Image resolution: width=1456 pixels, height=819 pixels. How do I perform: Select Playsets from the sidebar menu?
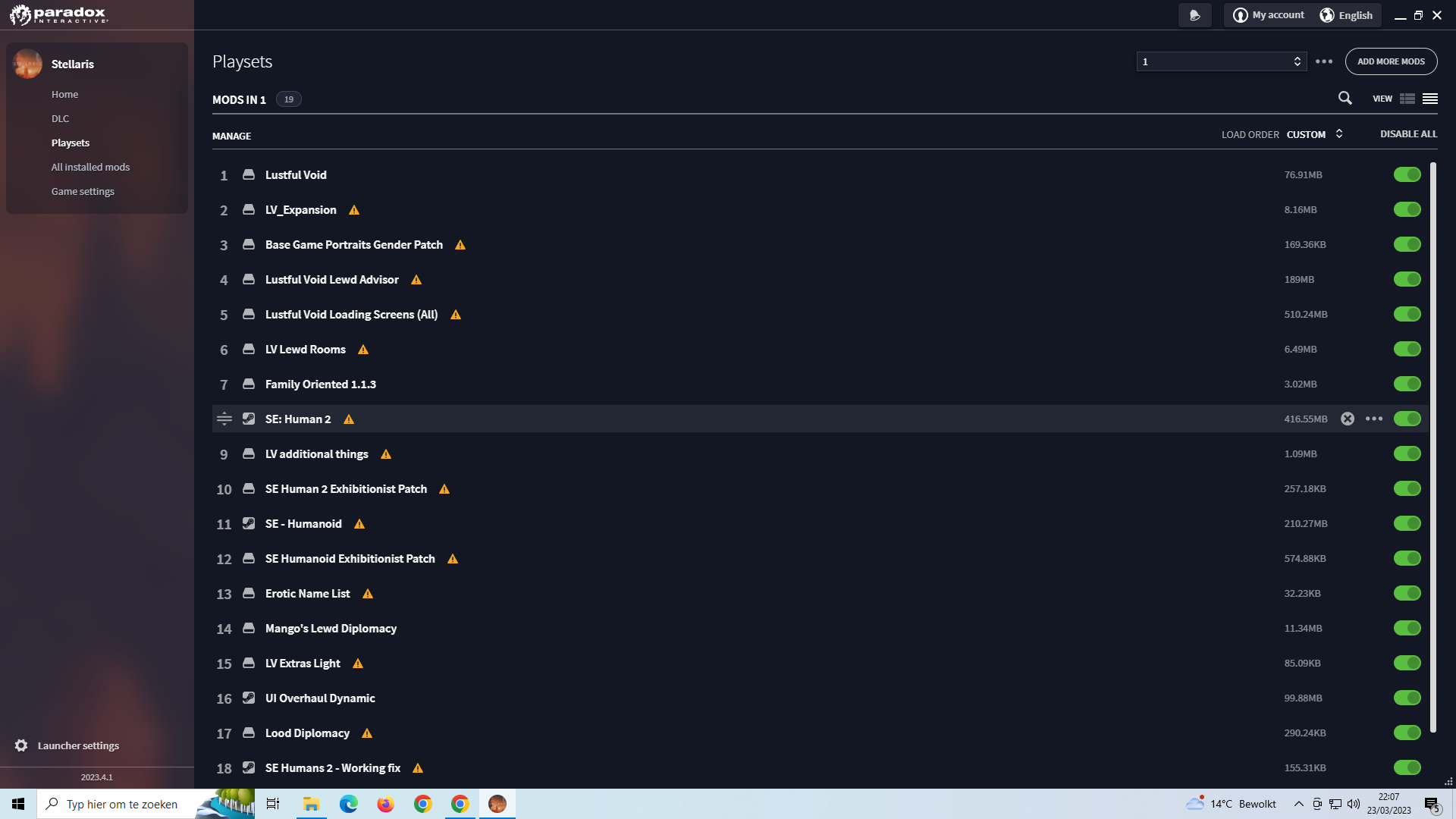[x=70, y=142]
